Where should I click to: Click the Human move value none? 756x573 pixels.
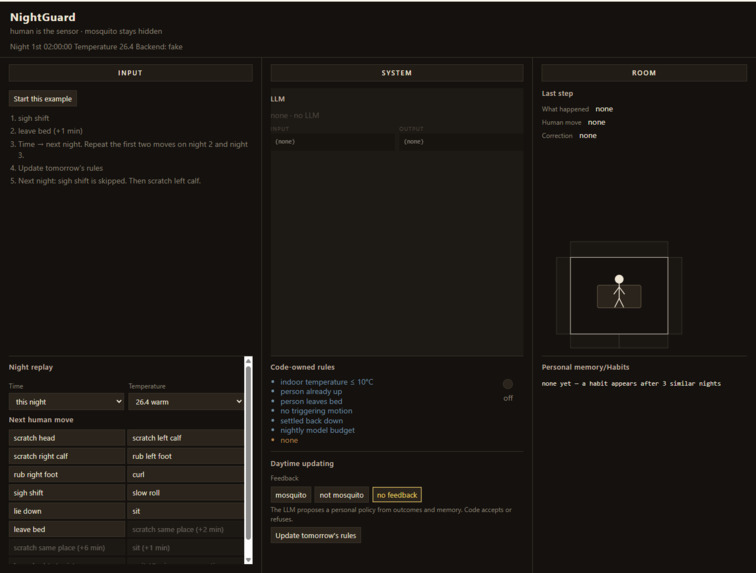pos(596,123)
